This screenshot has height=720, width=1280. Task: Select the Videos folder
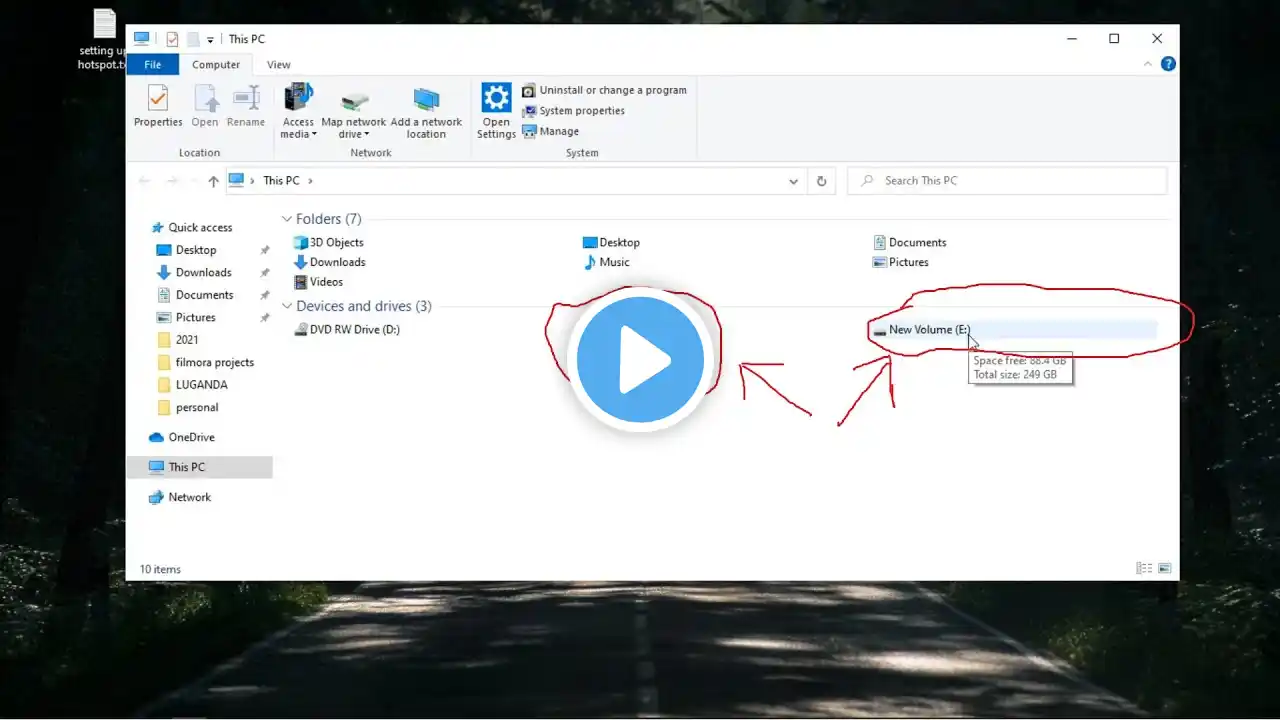318,282
